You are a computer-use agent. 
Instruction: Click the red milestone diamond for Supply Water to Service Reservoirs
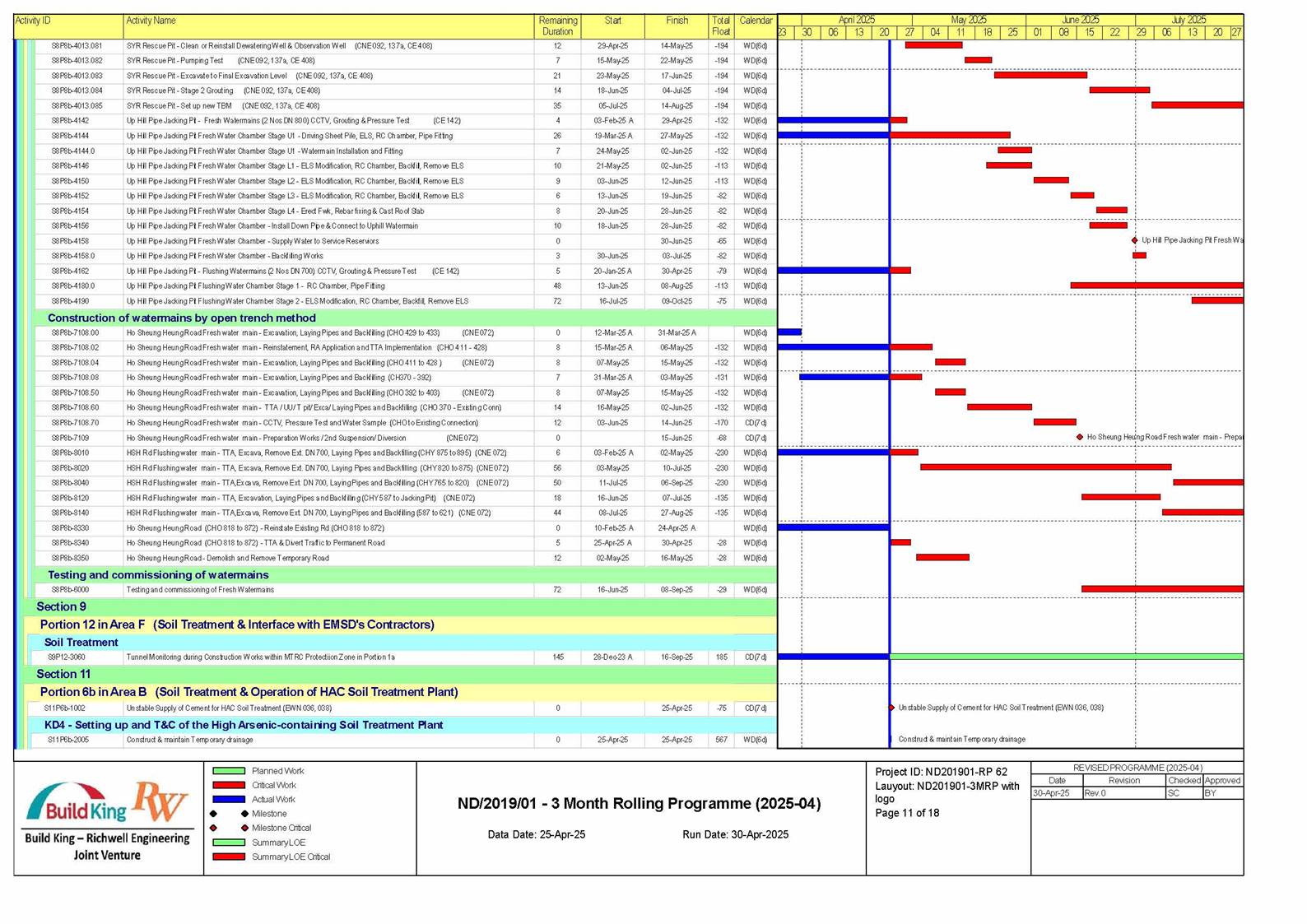[x=1135, y=240]
